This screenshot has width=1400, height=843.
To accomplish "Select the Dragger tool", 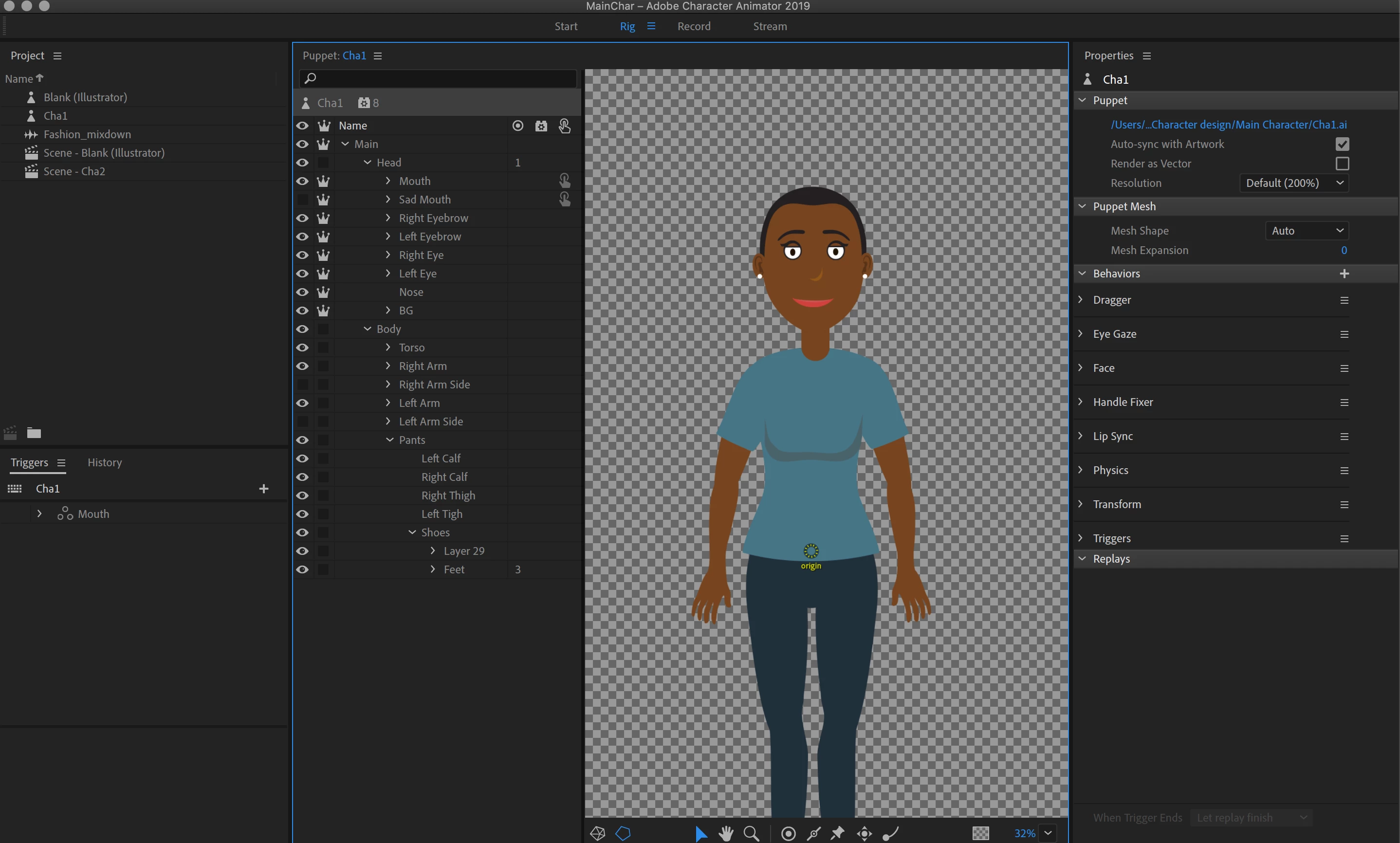I will coord(864,833).
